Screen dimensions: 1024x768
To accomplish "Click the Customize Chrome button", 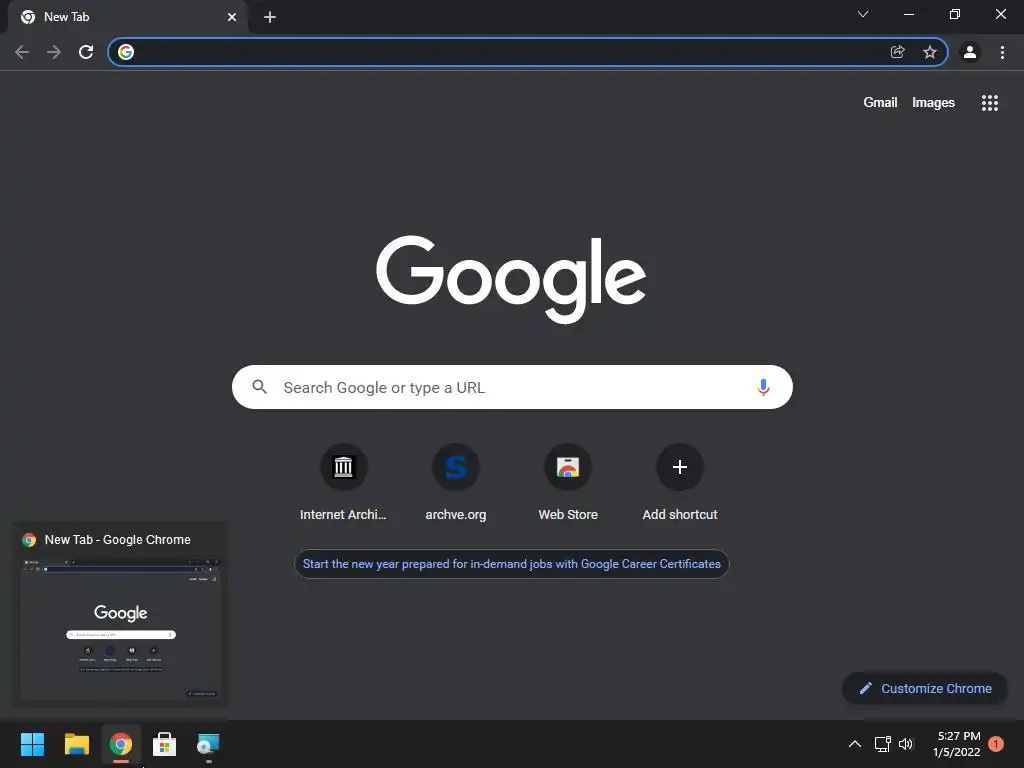I will click(925, 688).
